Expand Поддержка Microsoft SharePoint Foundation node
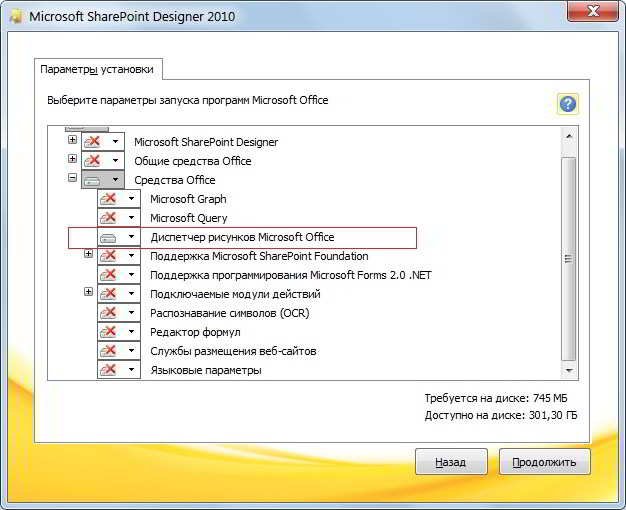The image size is (626, 510). click(x=88, y=255)
